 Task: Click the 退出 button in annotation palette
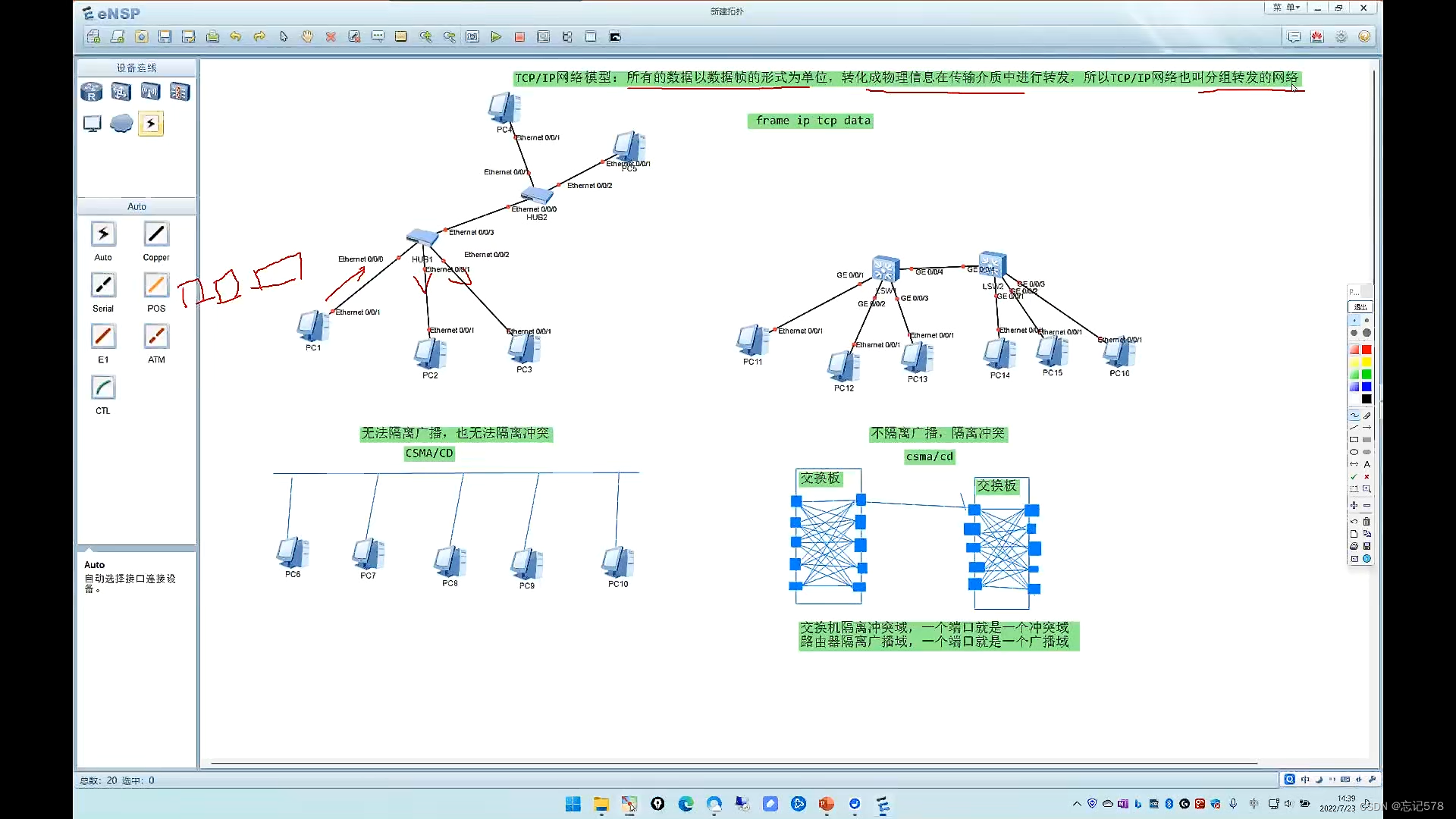(1360, 306)
